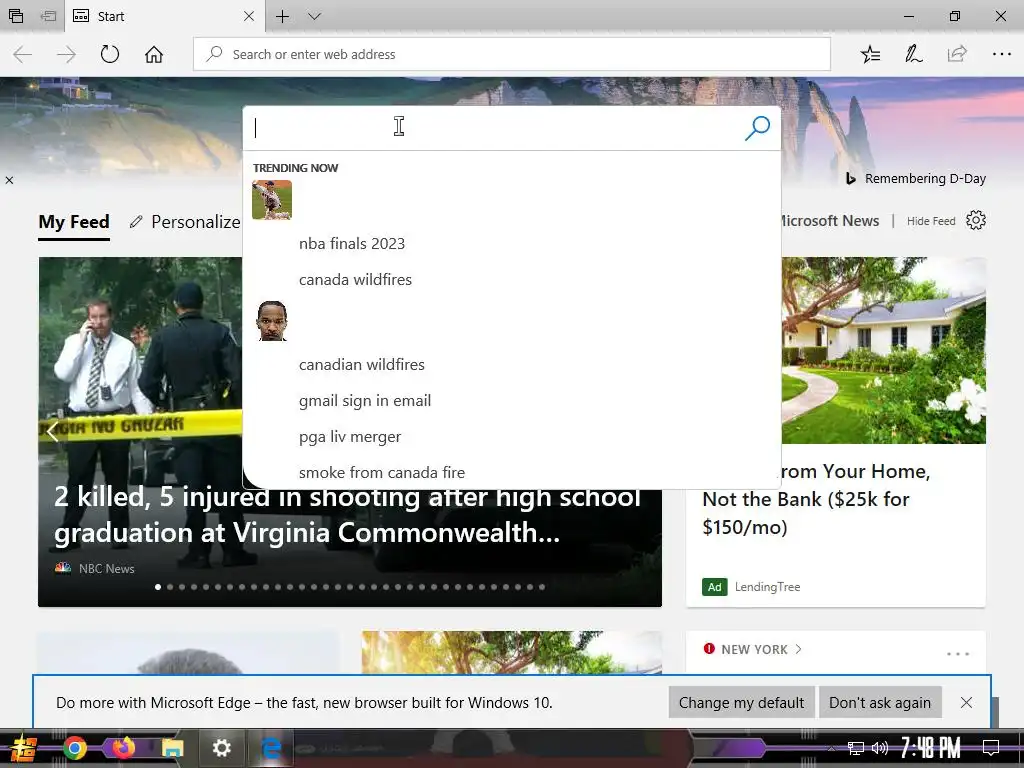Open the tab actions icon at the far left of the tab bar
The height and width of the screenshot is (768, 1024).
click(16, 16)
